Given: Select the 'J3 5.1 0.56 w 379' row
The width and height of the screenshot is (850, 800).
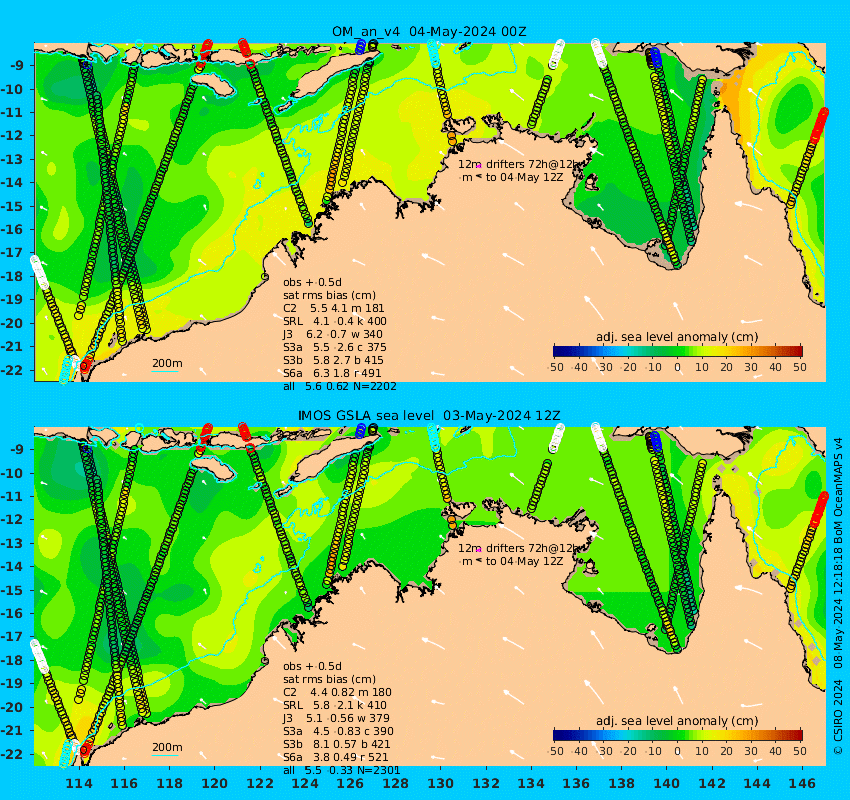Looking at the screenshot, I should [336, 718].
